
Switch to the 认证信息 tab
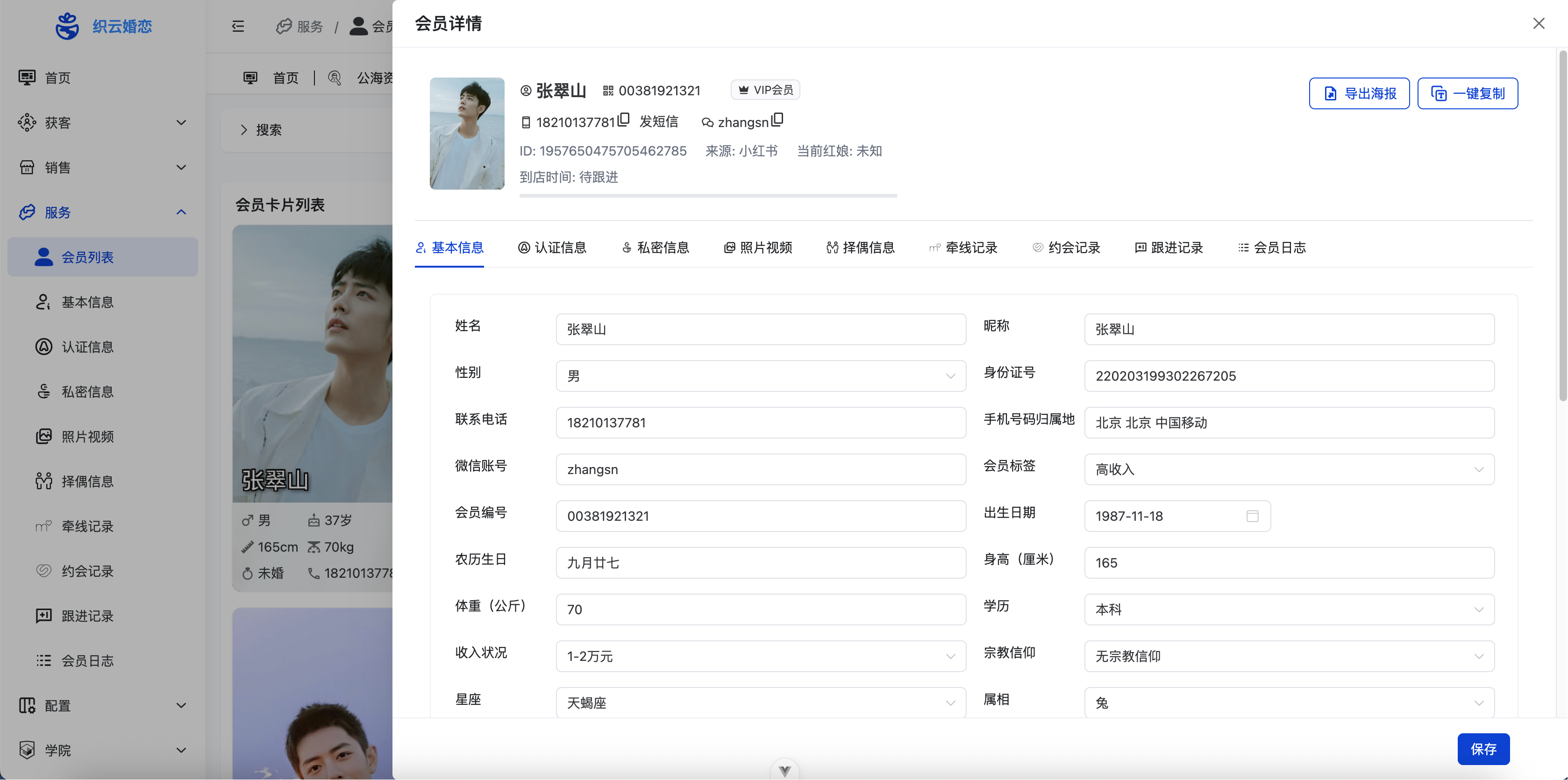pyautogui.click(x=552, y=248)
